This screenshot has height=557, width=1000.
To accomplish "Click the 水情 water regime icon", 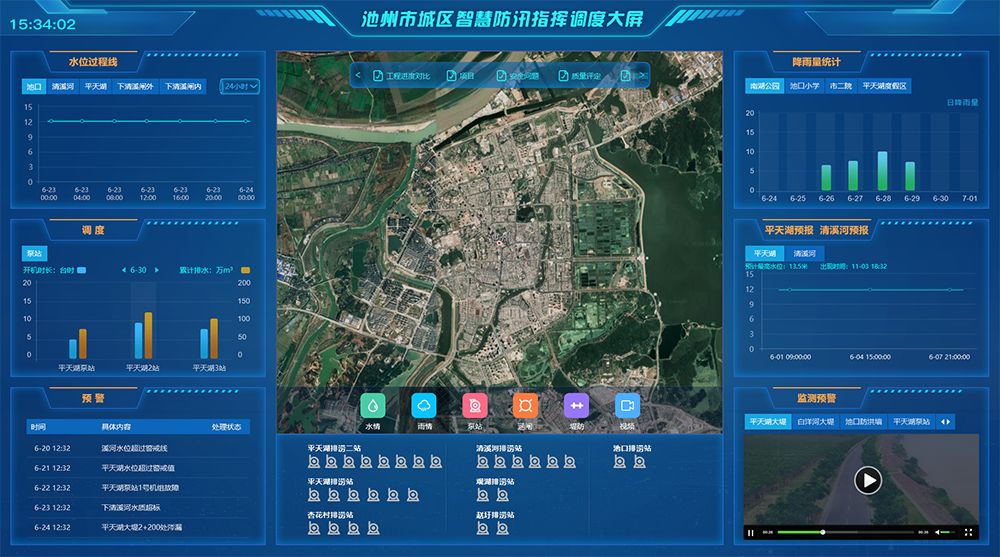I will [373, 405].
